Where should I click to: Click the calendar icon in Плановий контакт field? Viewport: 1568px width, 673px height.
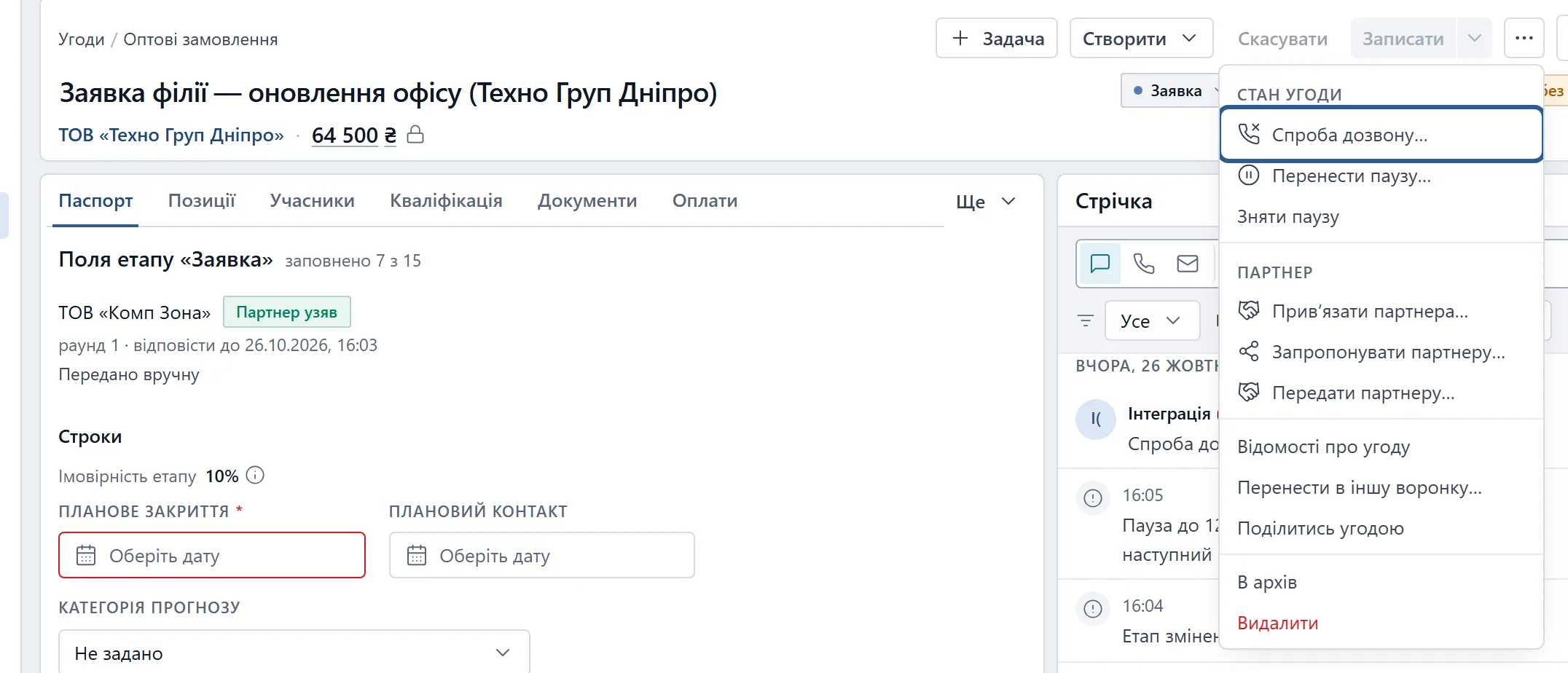pos(417,555)
